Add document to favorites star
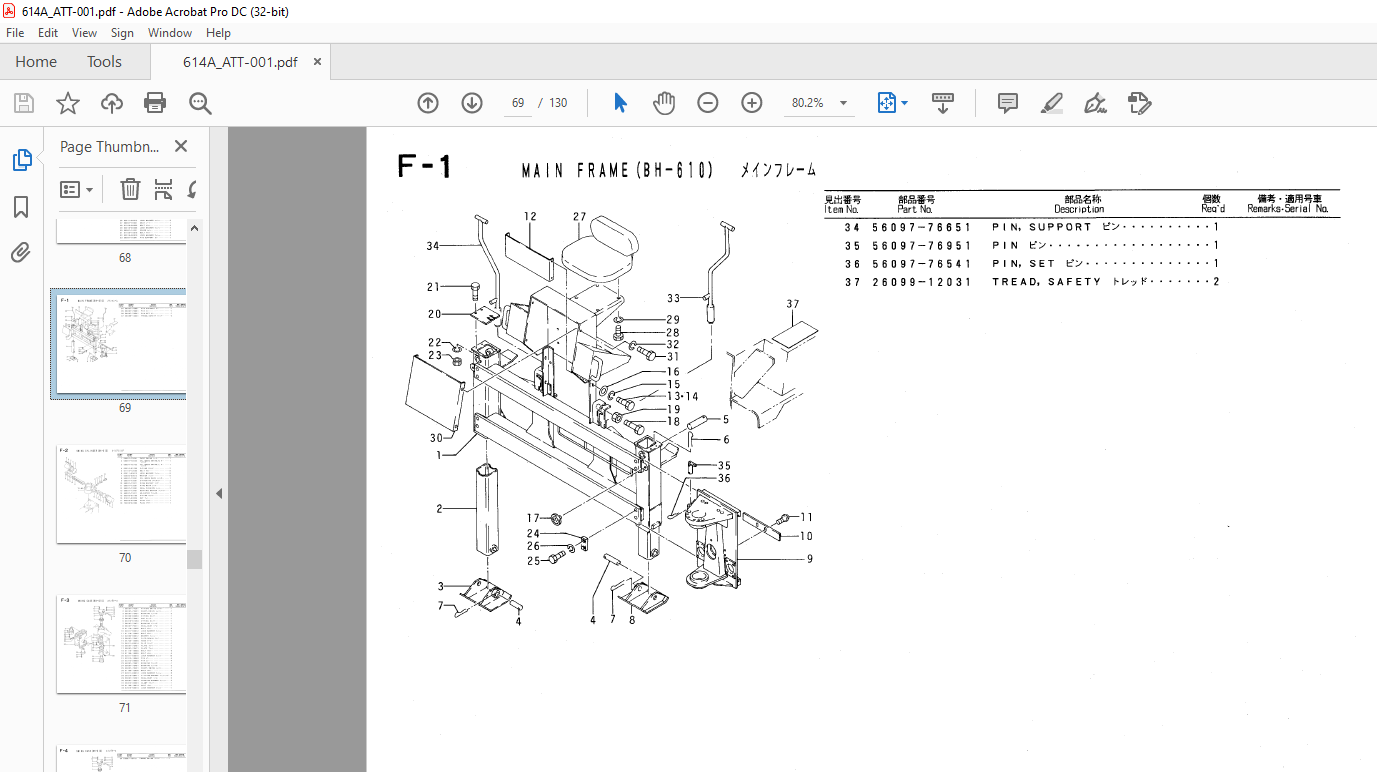1377x772 pixels. tap(68, 103)
